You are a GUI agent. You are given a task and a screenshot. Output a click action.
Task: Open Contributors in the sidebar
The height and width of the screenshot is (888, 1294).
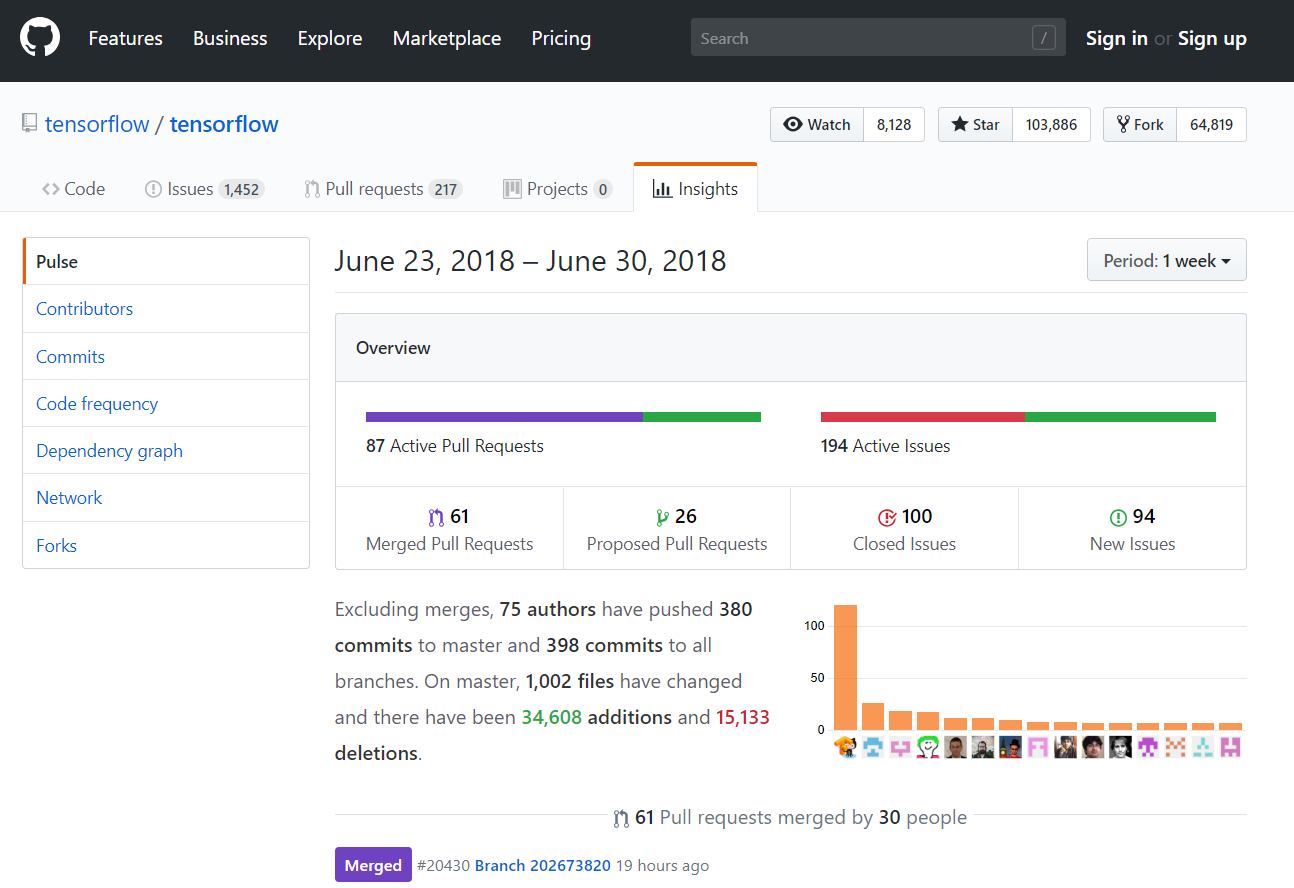coord(166,309)
